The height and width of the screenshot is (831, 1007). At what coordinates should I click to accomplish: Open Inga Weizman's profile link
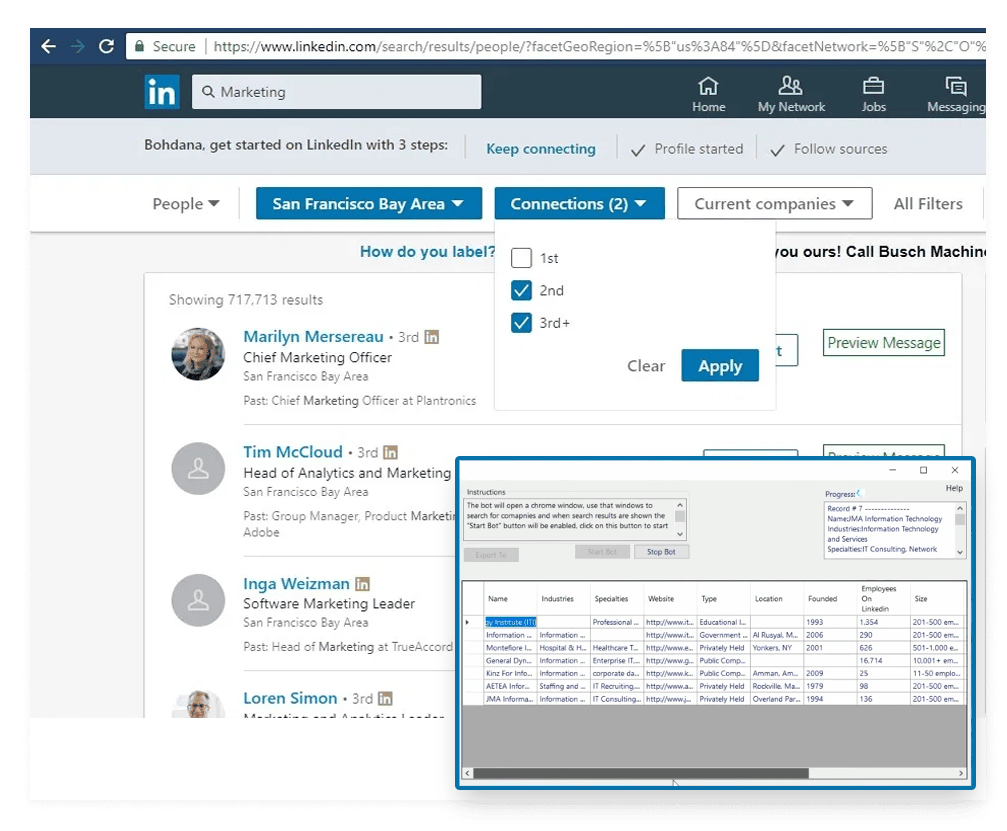click(296, 584)
